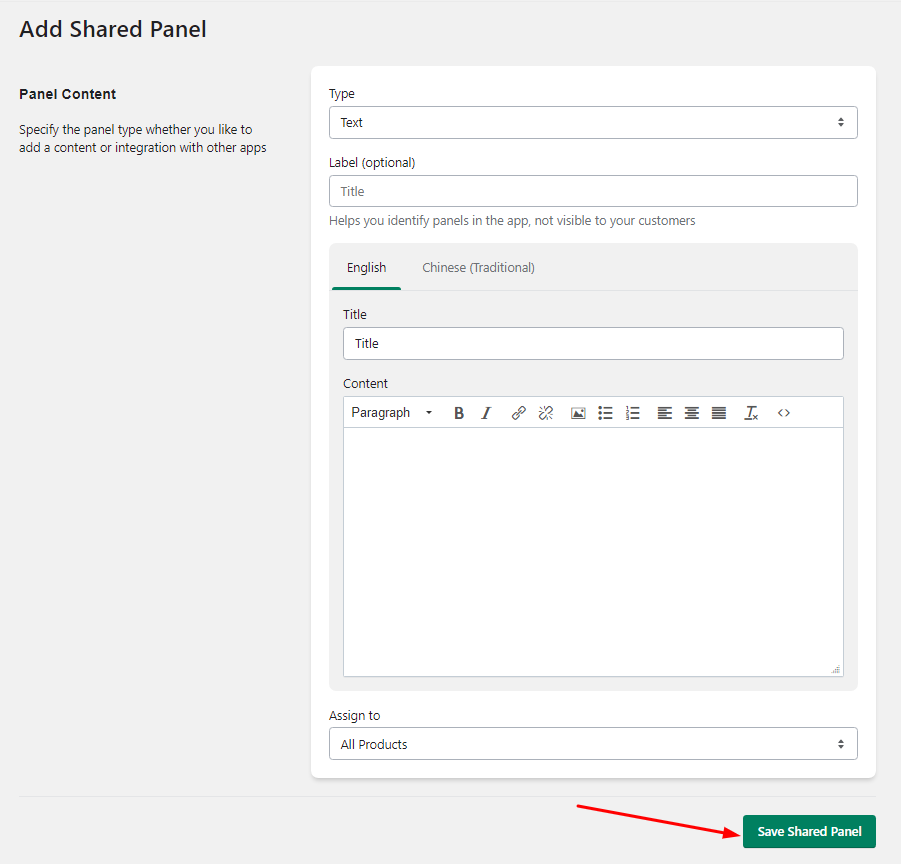Click inside the content editor text area
Screen dimensions: 901x864
[593, 551]
